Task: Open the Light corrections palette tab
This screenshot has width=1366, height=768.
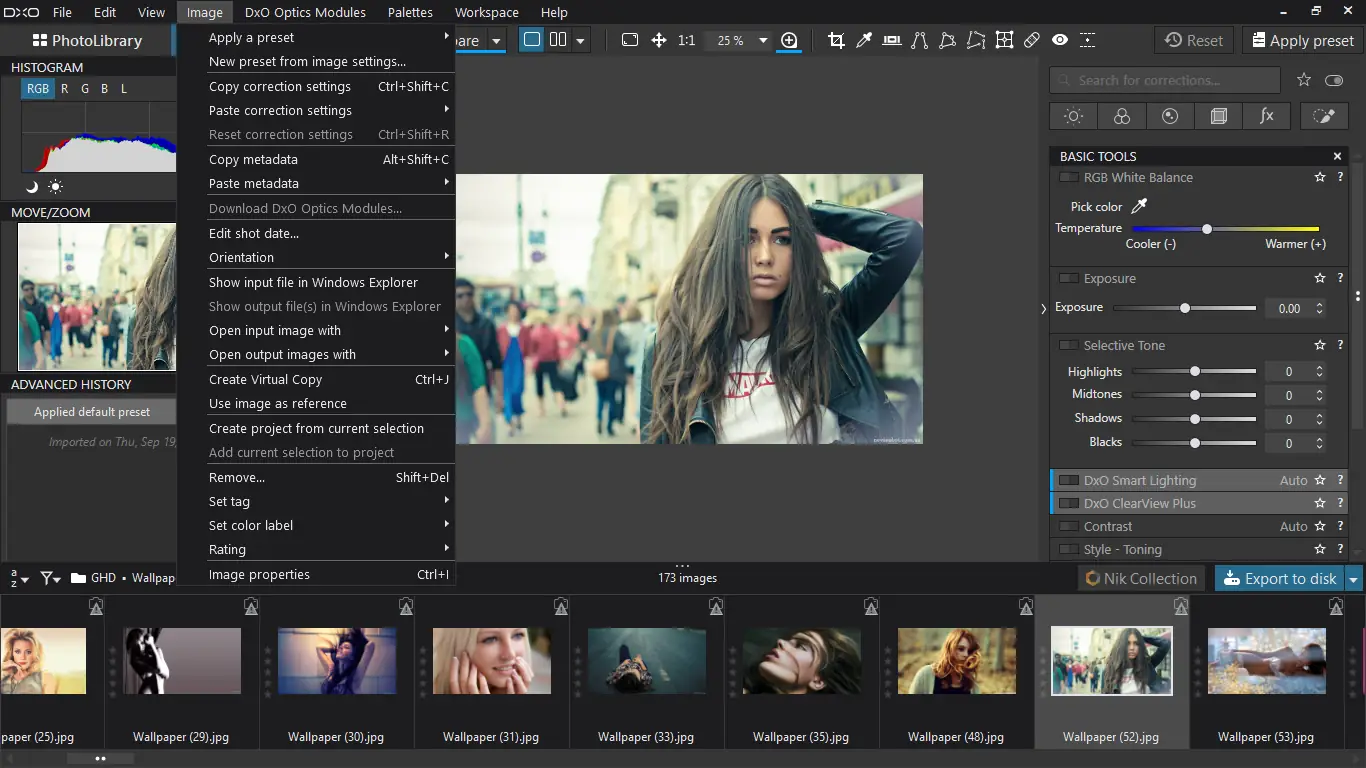Action: coord(1073,116)
